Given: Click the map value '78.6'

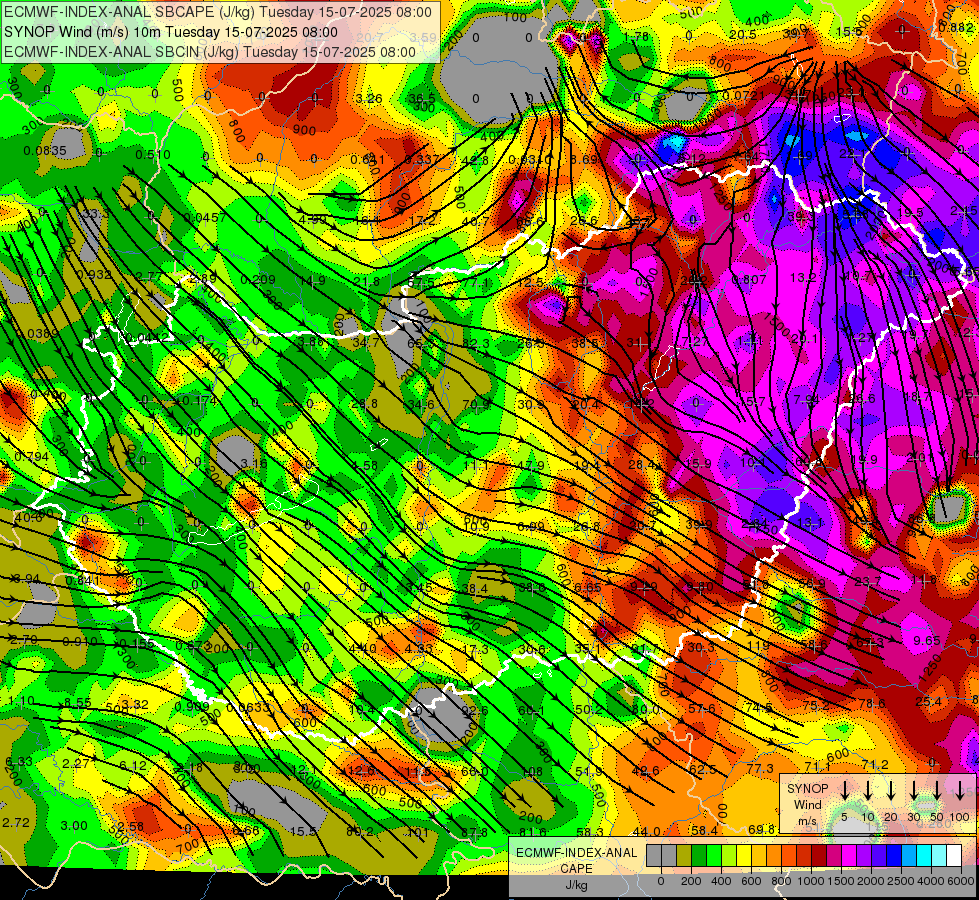Looking at the screenshot, I should (872, 704).
